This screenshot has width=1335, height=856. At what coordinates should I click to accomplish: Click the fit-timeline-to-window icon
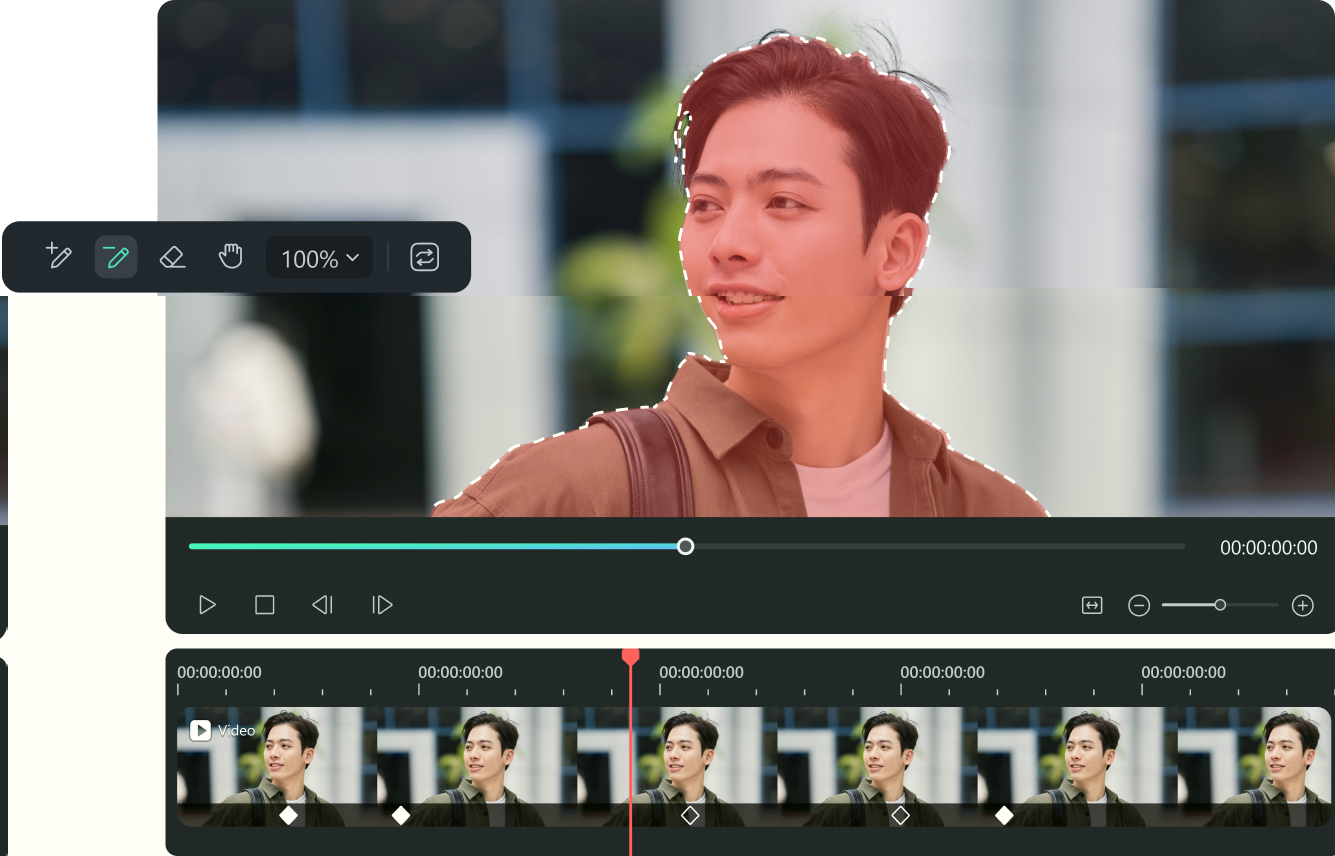[x=1092, y=605]
